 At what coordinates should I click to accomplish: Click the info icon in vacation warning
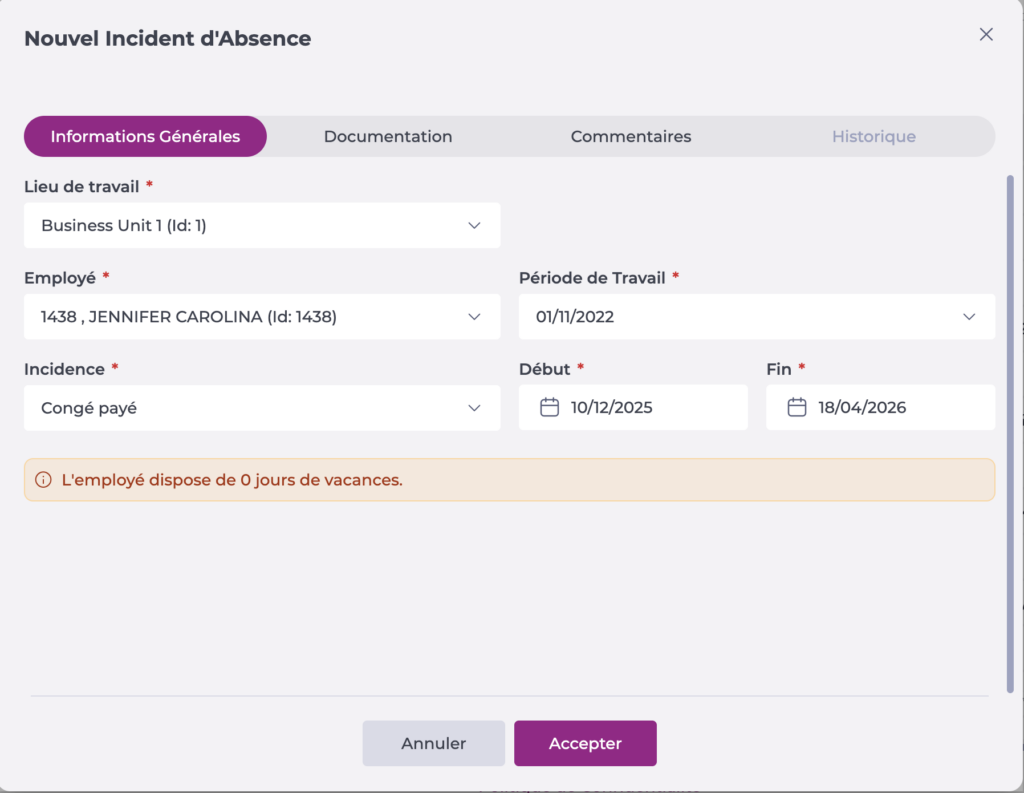pos(43,480)
